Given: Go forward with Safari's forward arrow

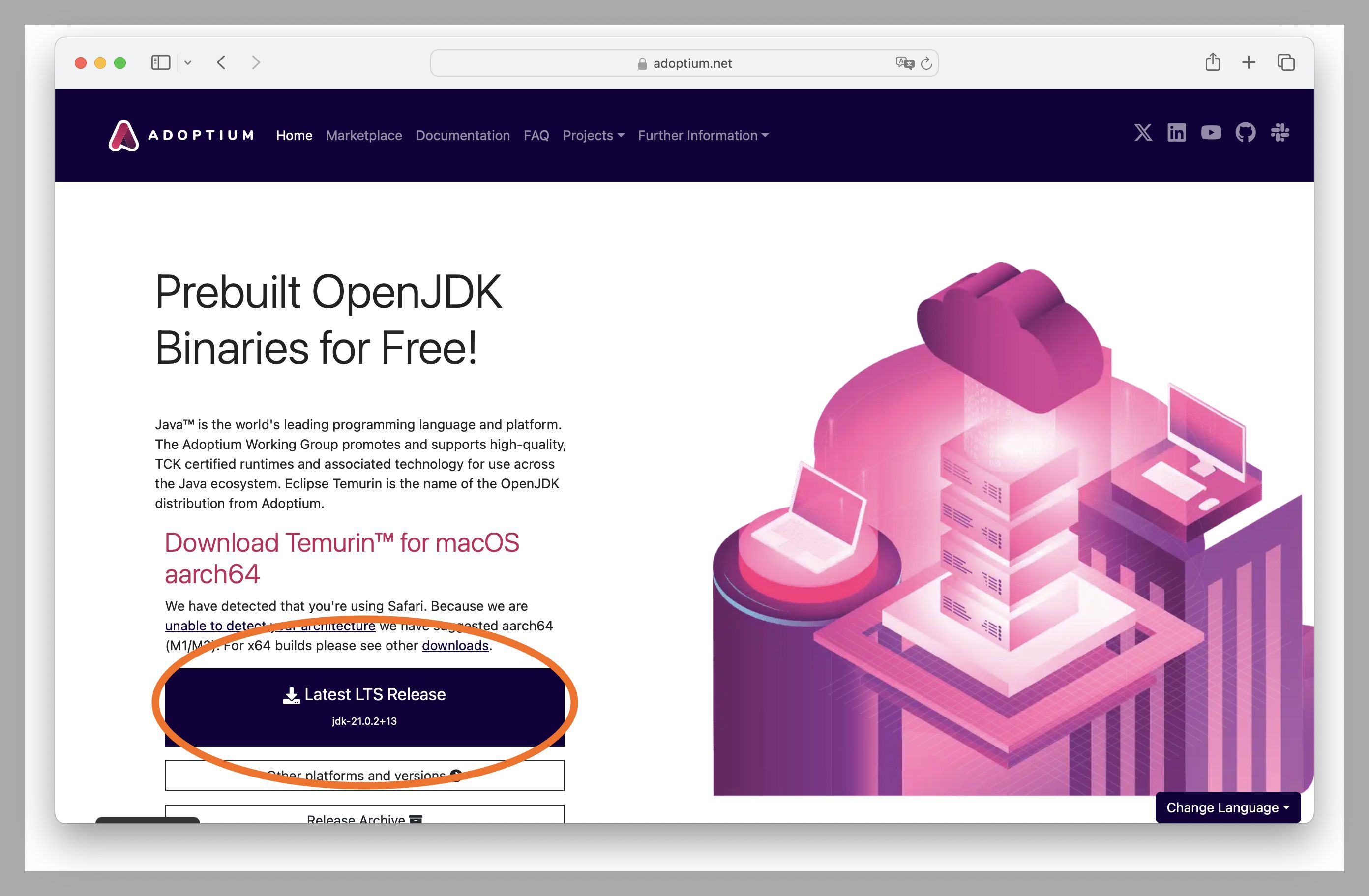Looking at the screenshot, I should [256, 62].
